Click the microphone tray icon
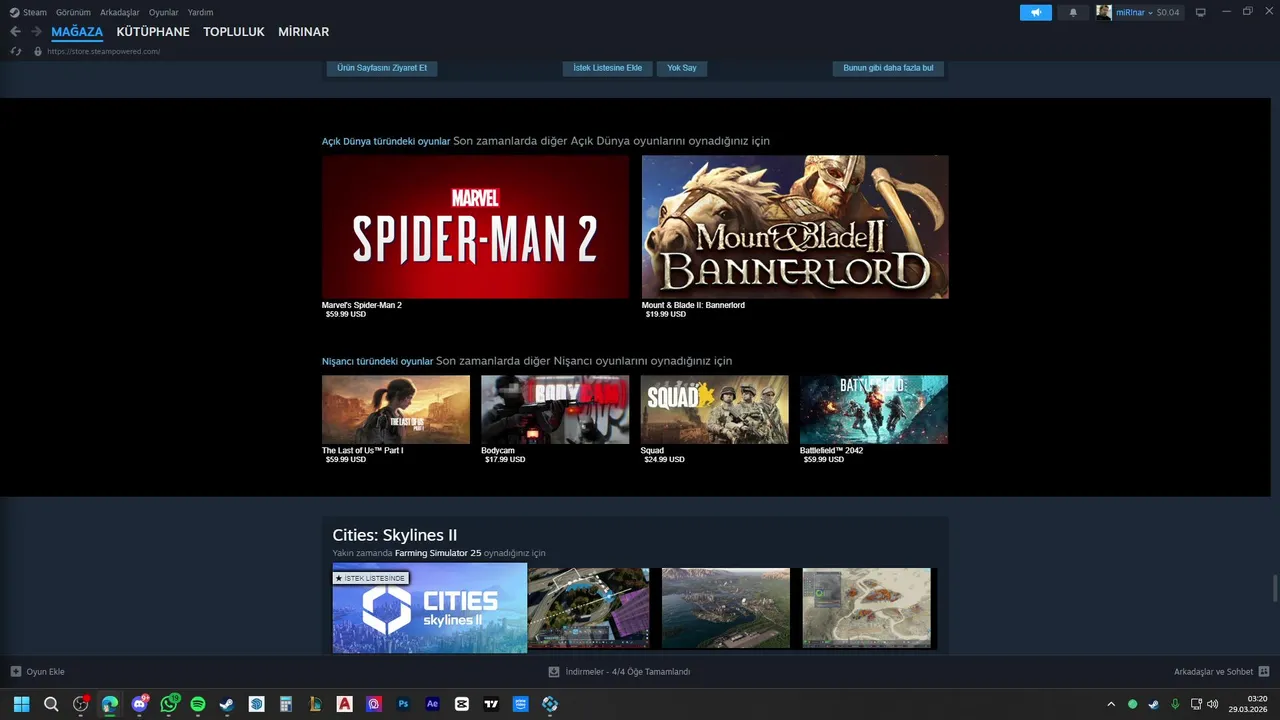This screenshot has width=1280, height=720. pos(1175,704)
